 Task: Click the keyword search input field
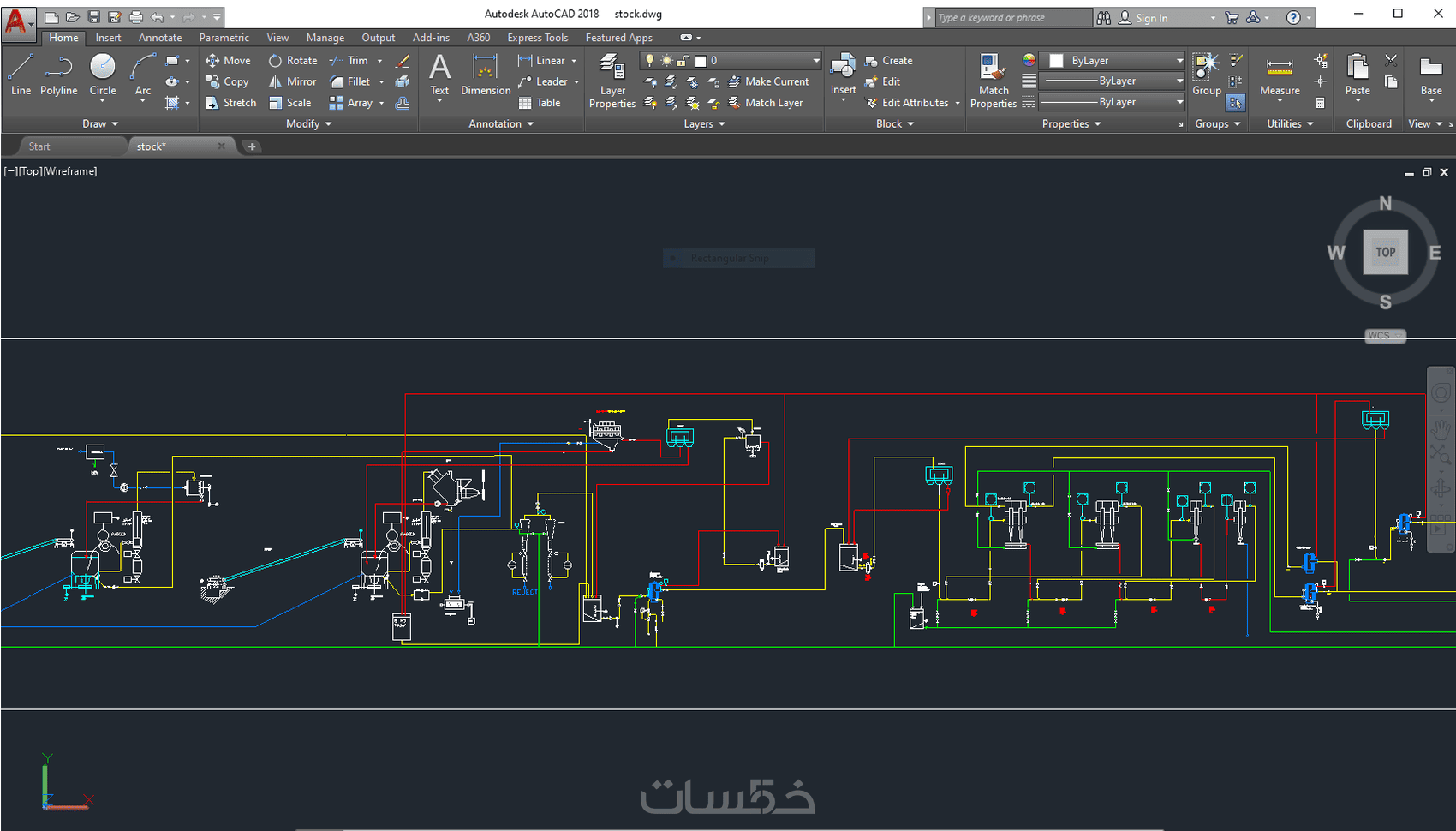[x=1013, y=18]
